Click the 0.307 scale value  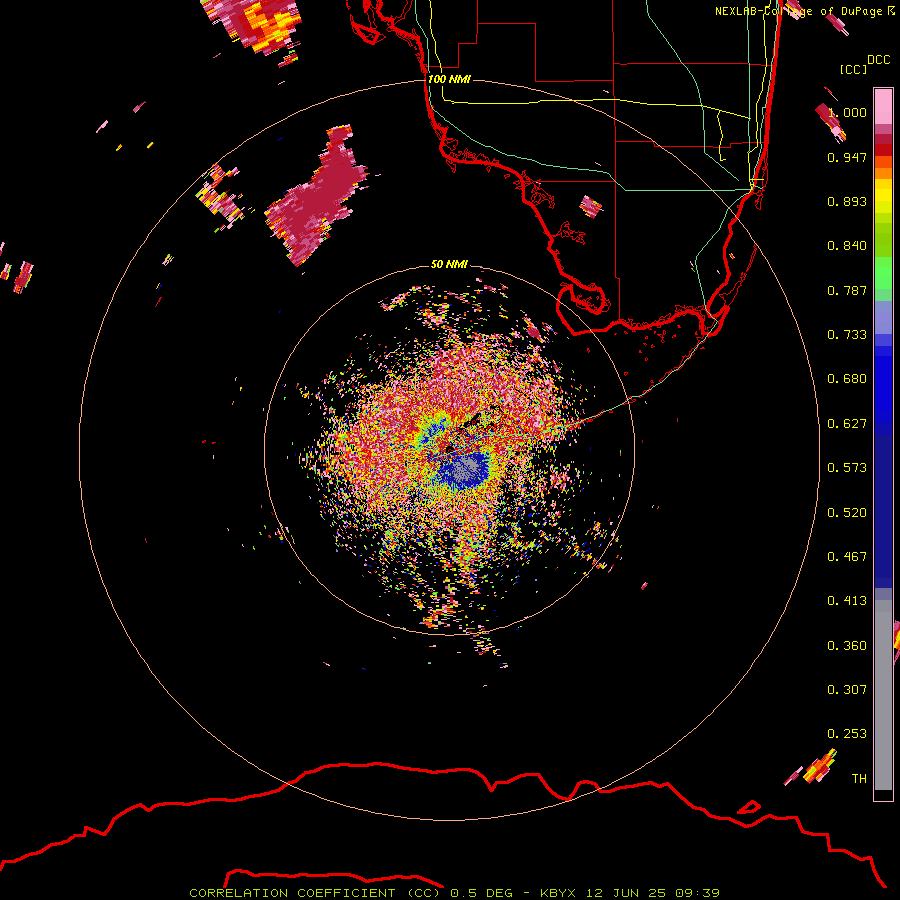pyautogui.click(x=847, y=690)
